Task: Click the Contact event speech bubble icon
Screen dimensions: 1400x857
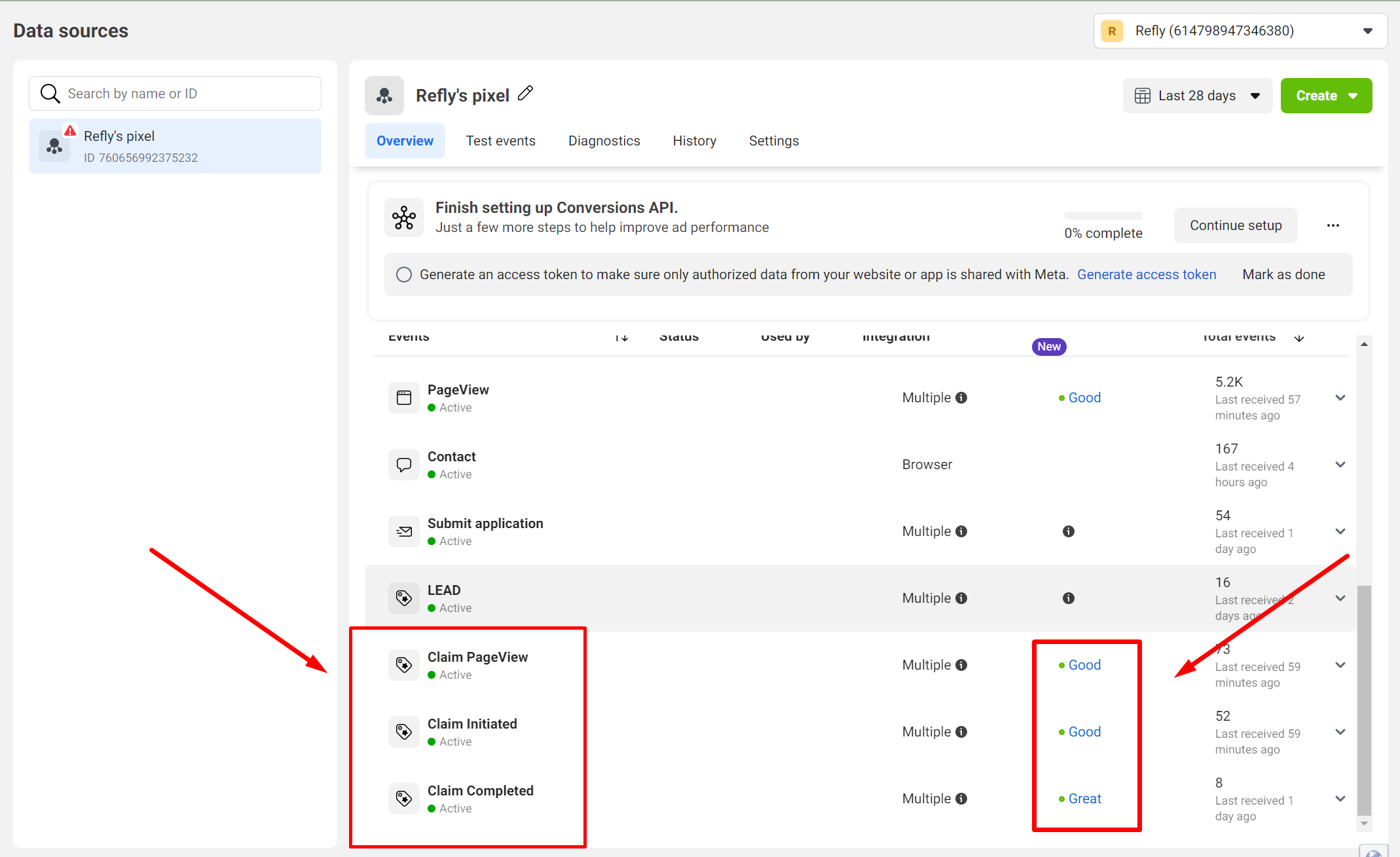Action: coord(404,465)
